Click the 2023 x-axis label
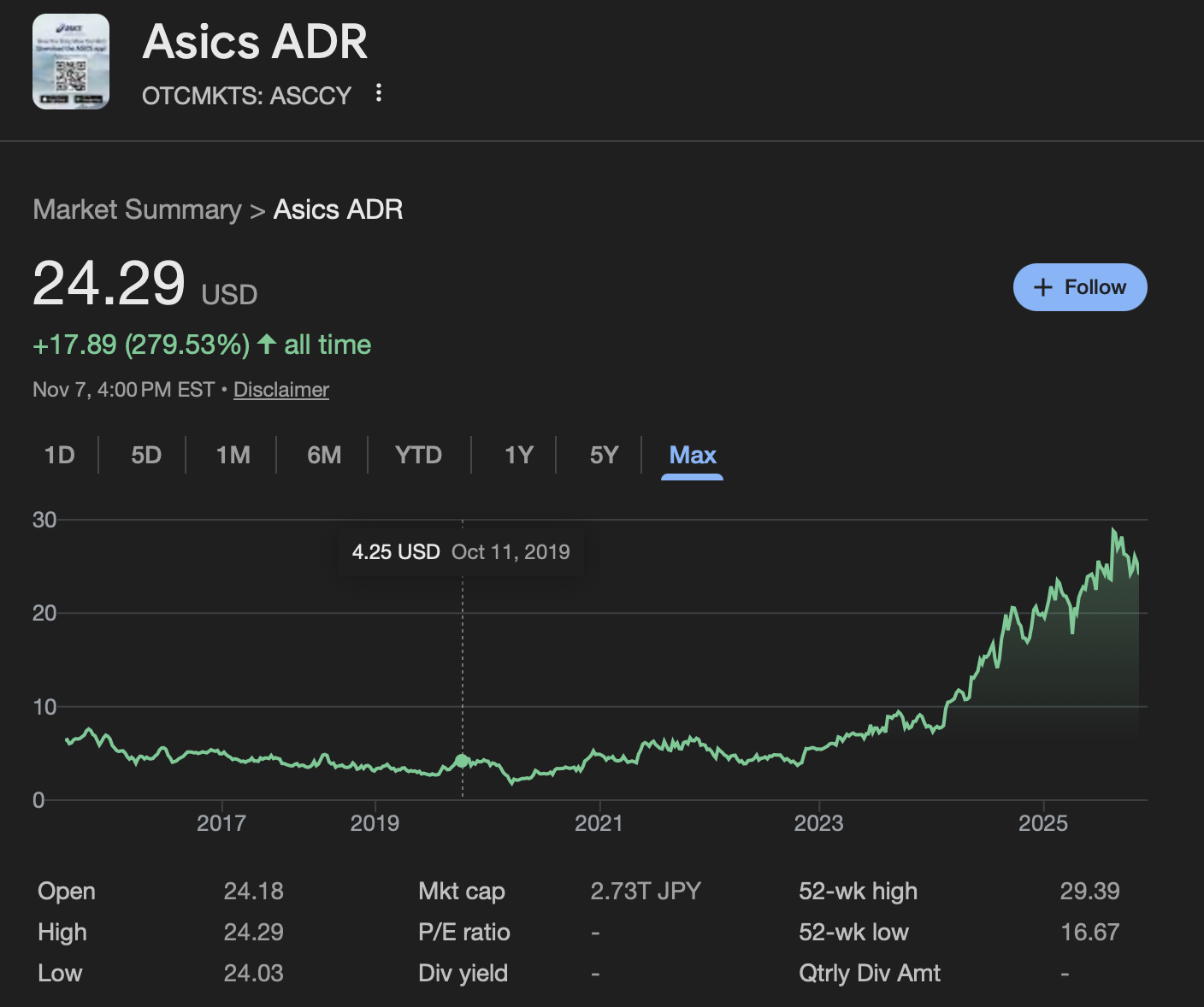 pos(818,823)
